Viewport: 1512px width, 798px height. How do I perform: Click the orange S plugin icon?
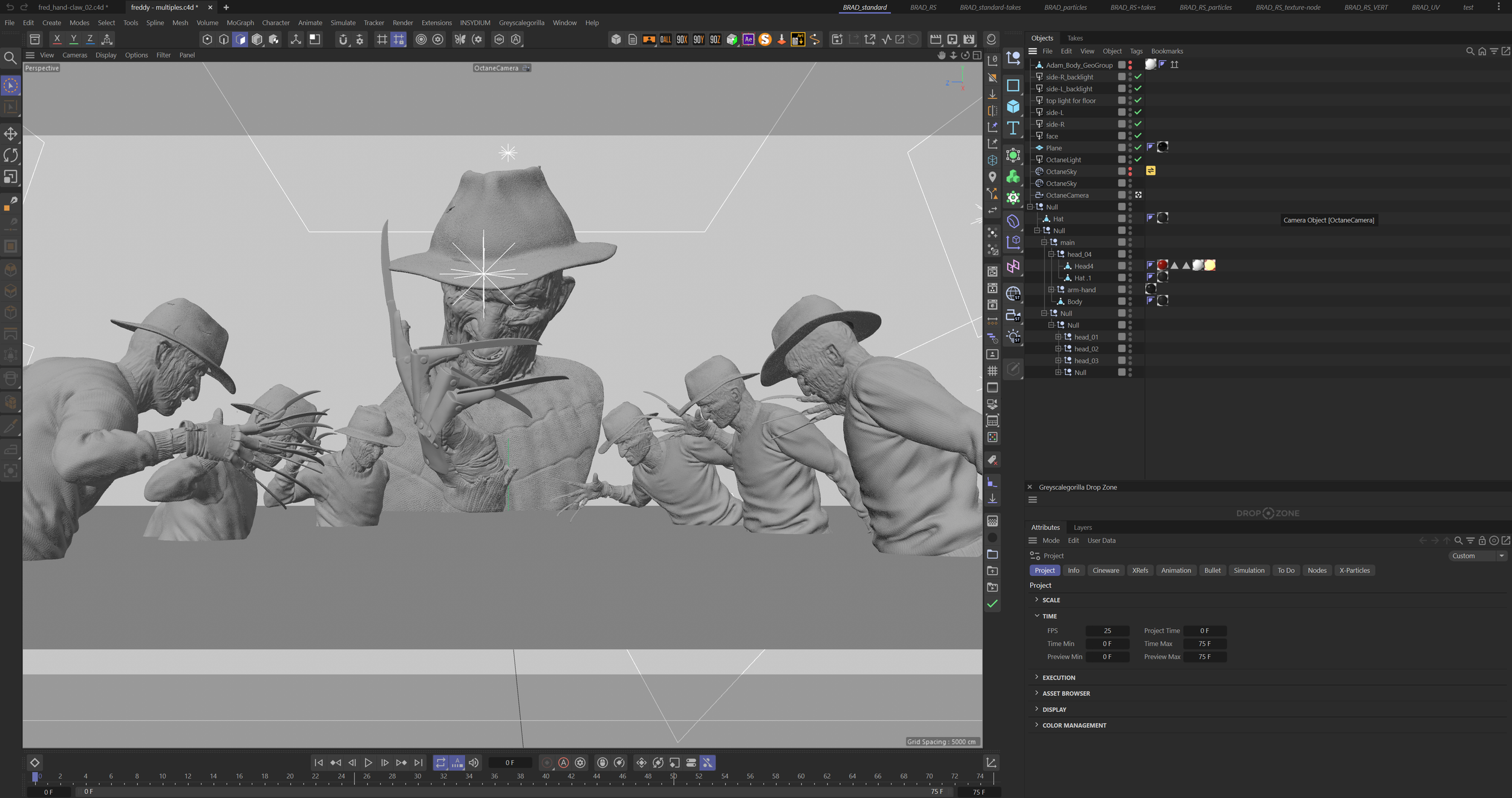coord(765,39)
